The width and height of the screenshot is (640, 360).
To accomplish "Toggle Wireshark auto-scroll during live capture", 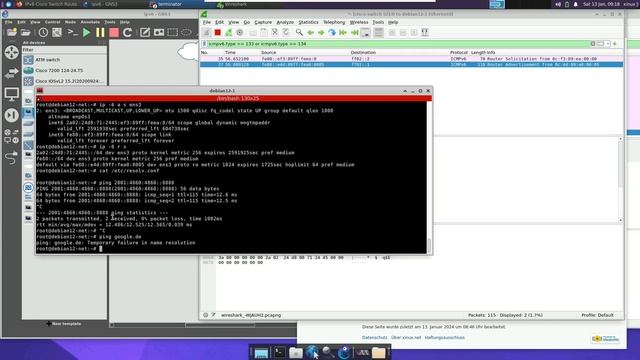I will pyautogui.click(x=365, y=32).
